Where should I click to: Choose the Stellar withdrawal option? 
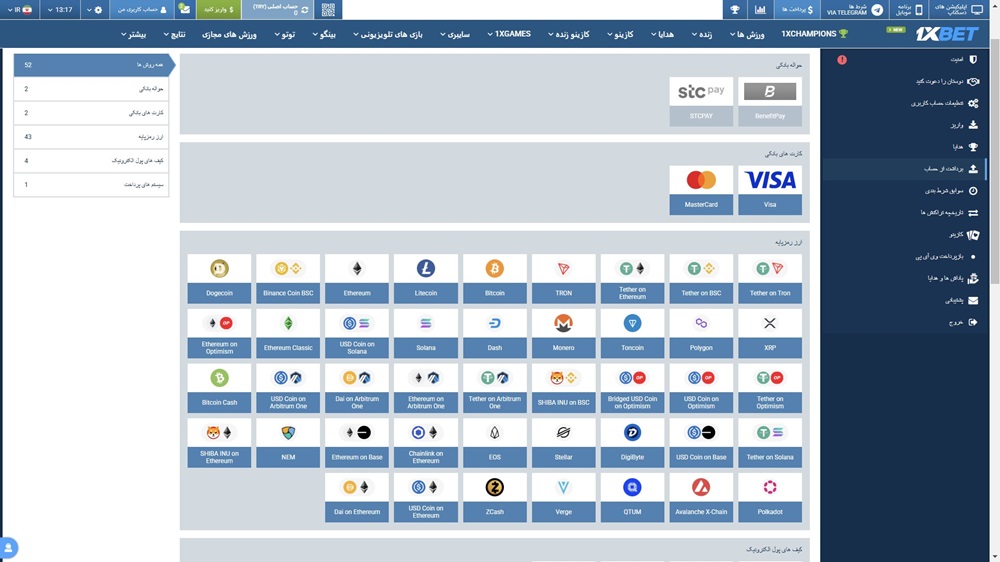(563, 443)
